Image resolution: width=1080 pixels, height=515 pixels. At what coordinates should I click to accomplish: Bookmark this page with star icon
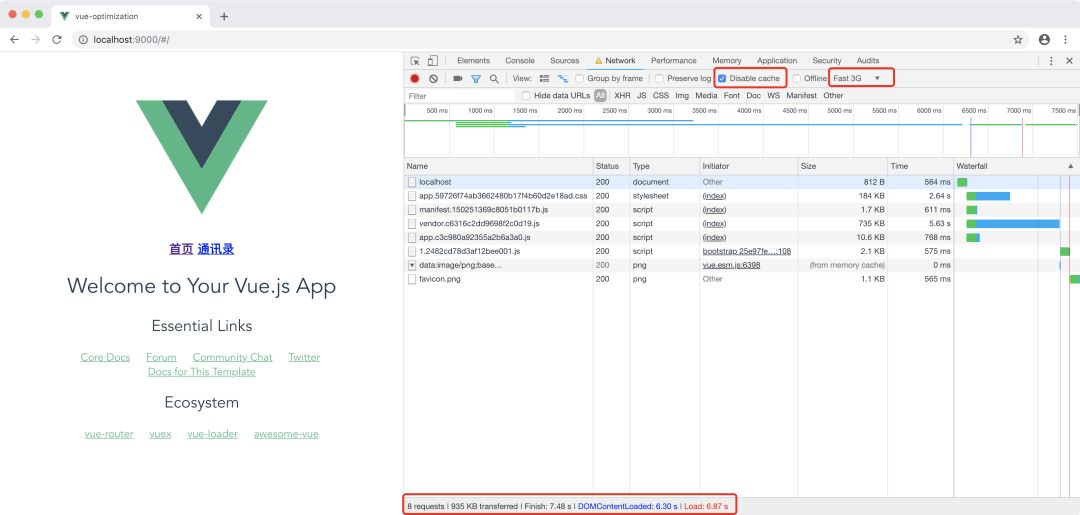click(x=1018, y=40)
